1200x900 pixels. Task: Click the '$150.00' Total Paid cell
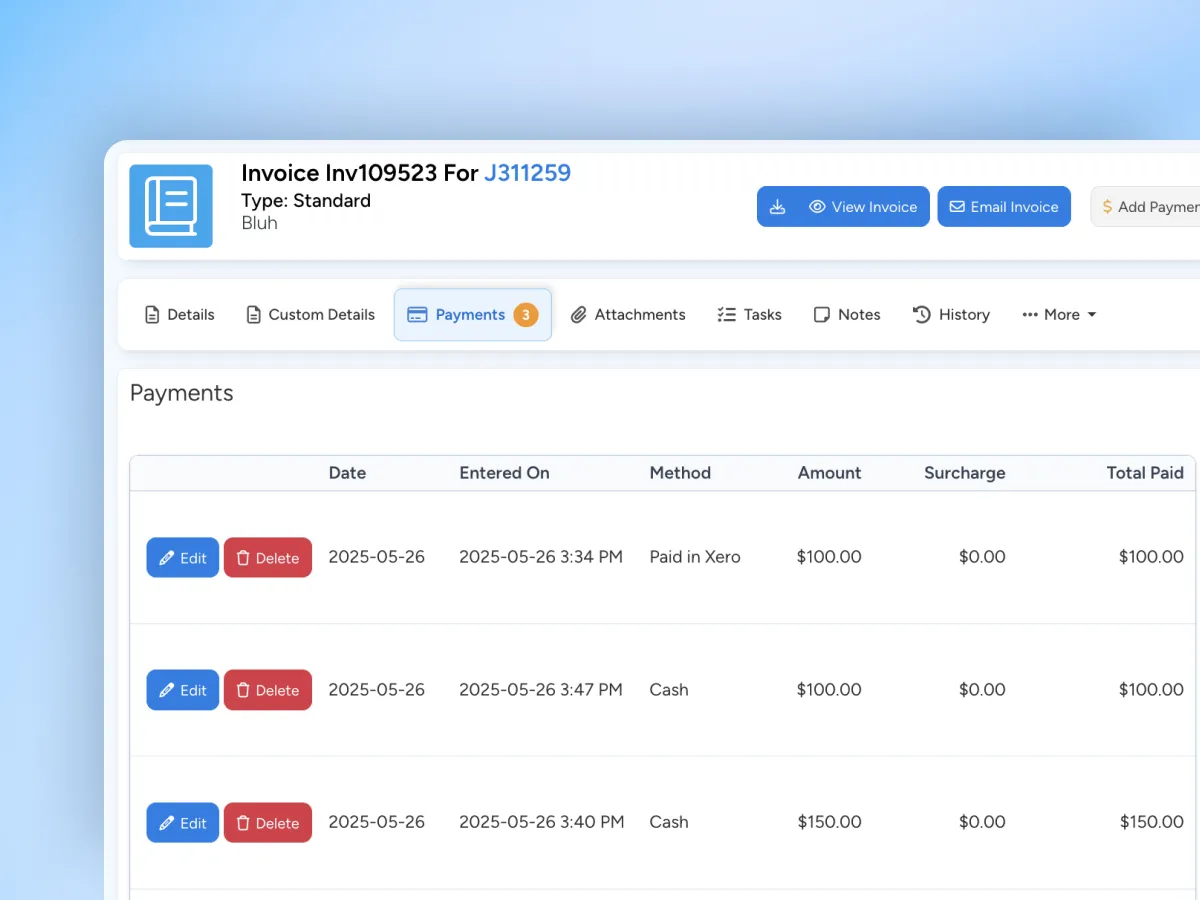[1152, 822]
